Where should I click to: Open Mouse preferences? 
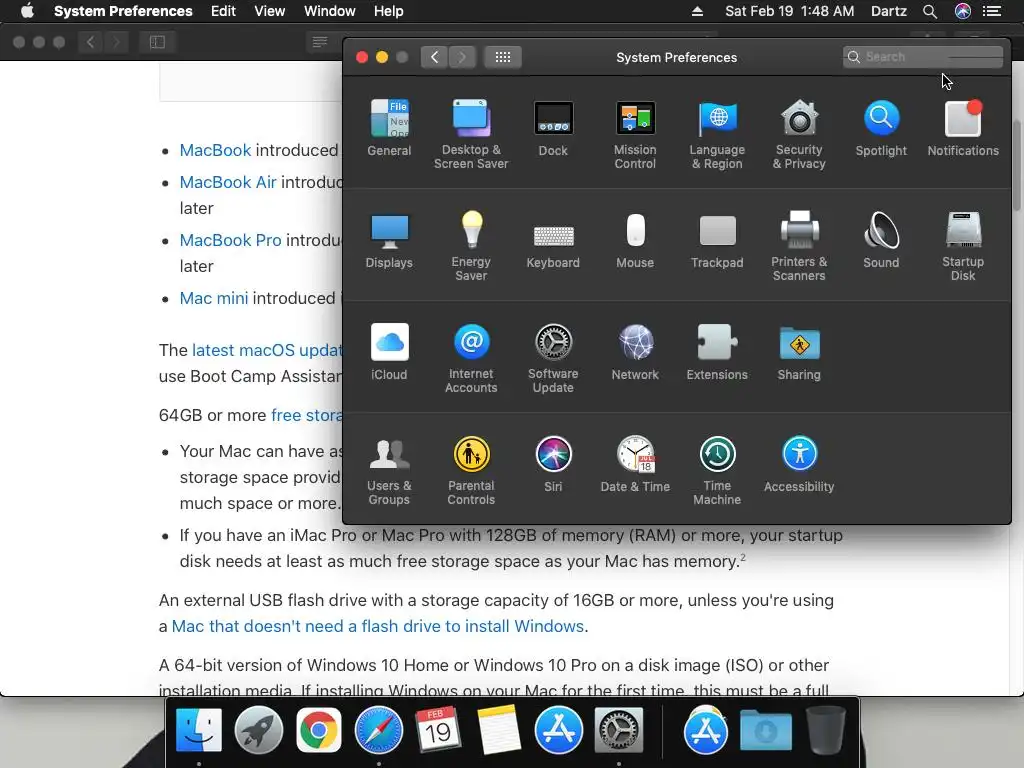point(635,240)
